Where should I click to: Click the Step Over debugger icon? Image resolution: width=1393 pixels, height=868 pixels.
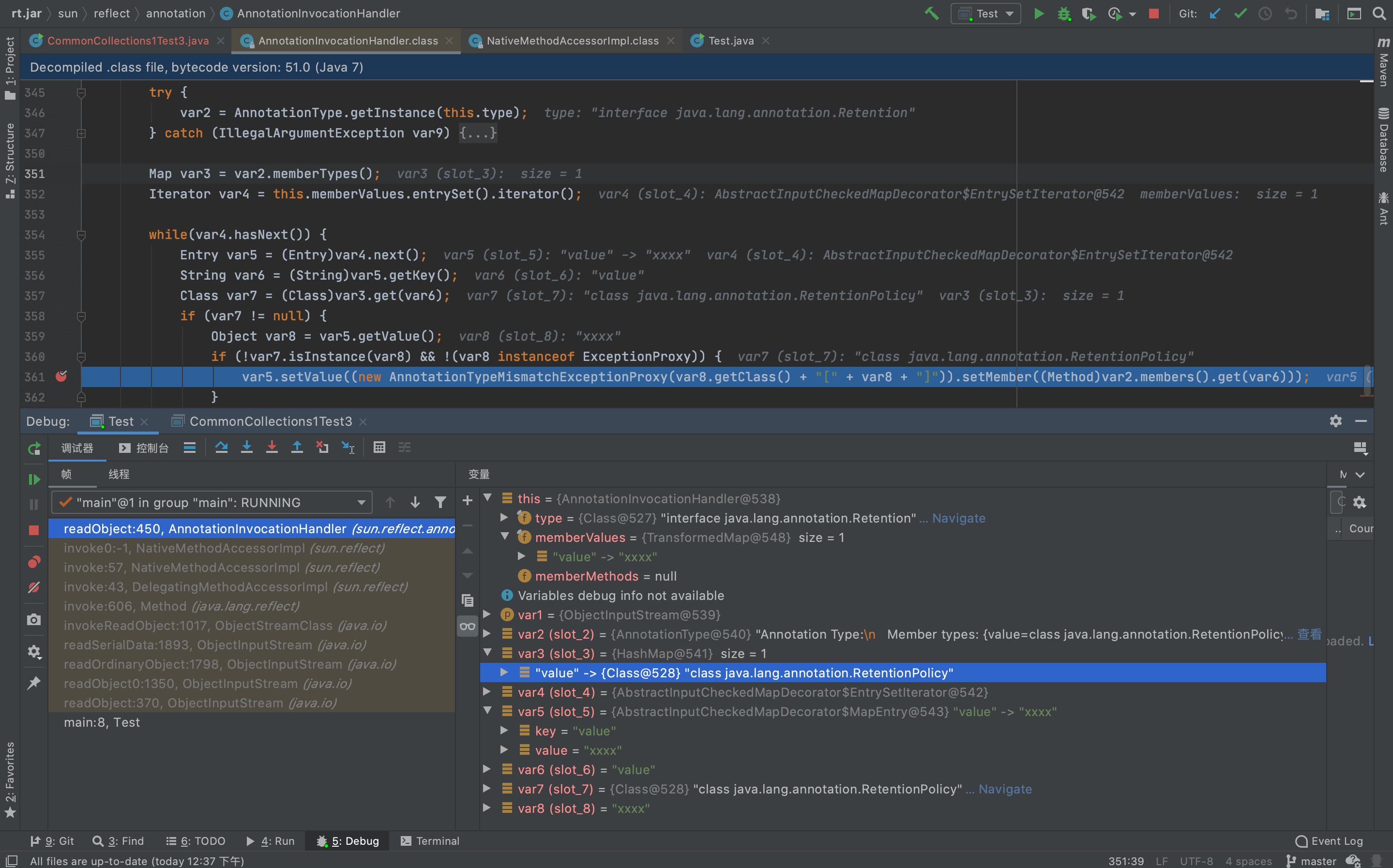tap(221, 448)
